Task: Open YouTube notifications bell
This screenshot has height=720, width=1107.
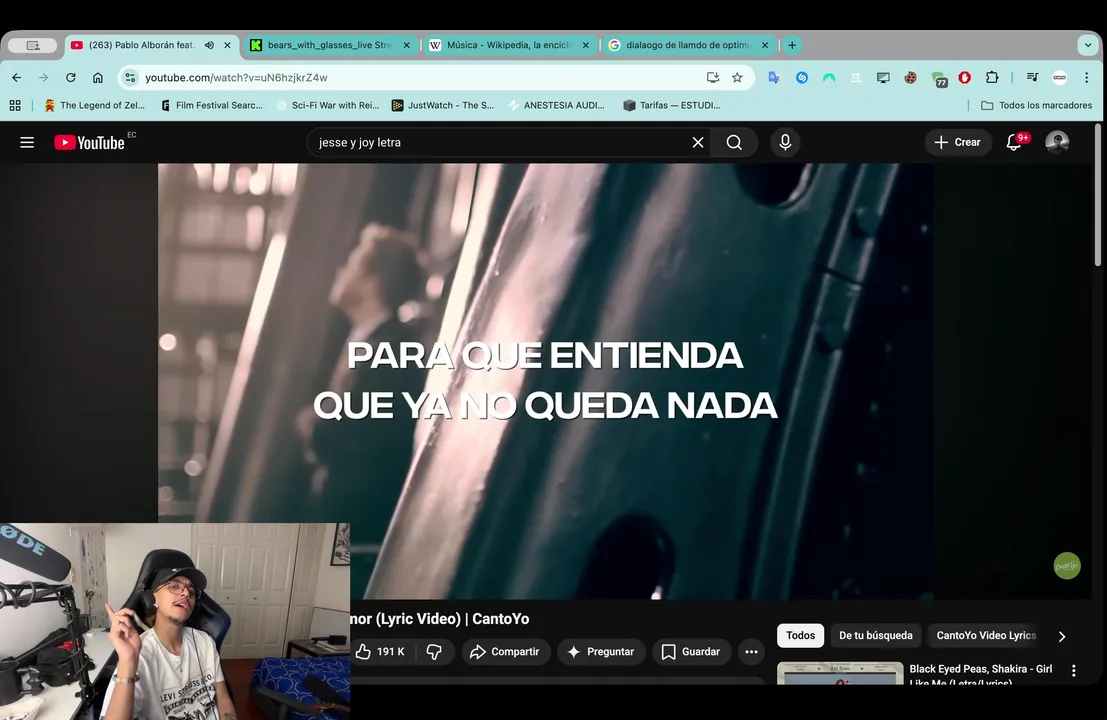Action: 1014,143
